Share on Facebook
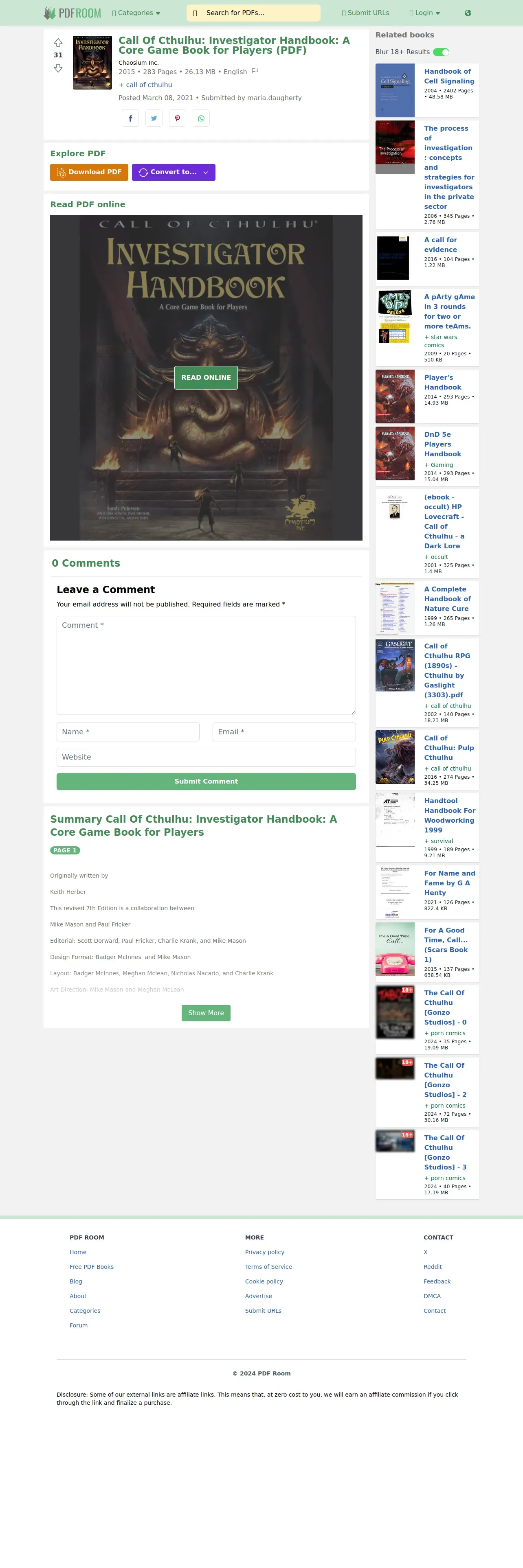Screen dimensions: 523x1568 pyautogui.click(x=130, y=118)
